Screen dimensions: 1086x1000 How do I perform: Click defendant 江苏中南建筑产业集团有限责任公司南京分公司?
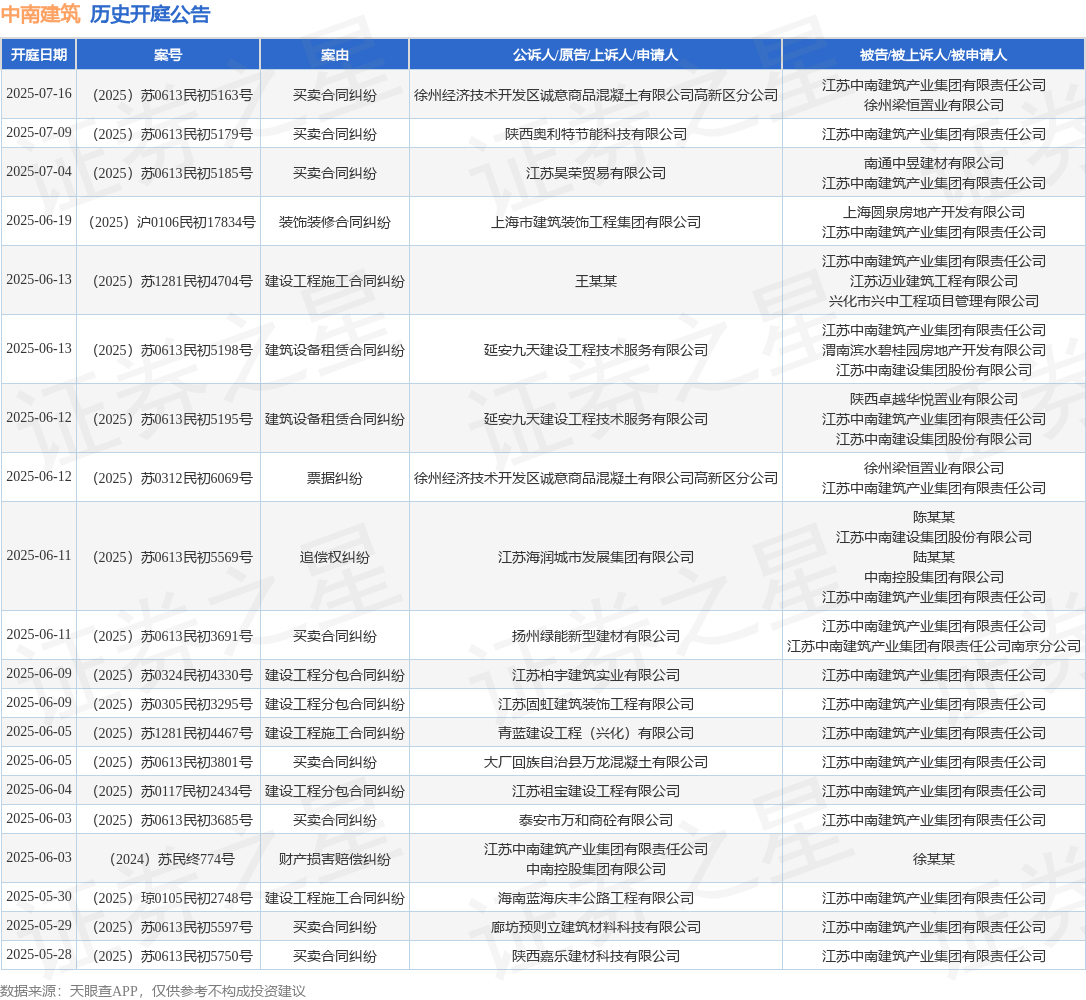pos(934,645)
